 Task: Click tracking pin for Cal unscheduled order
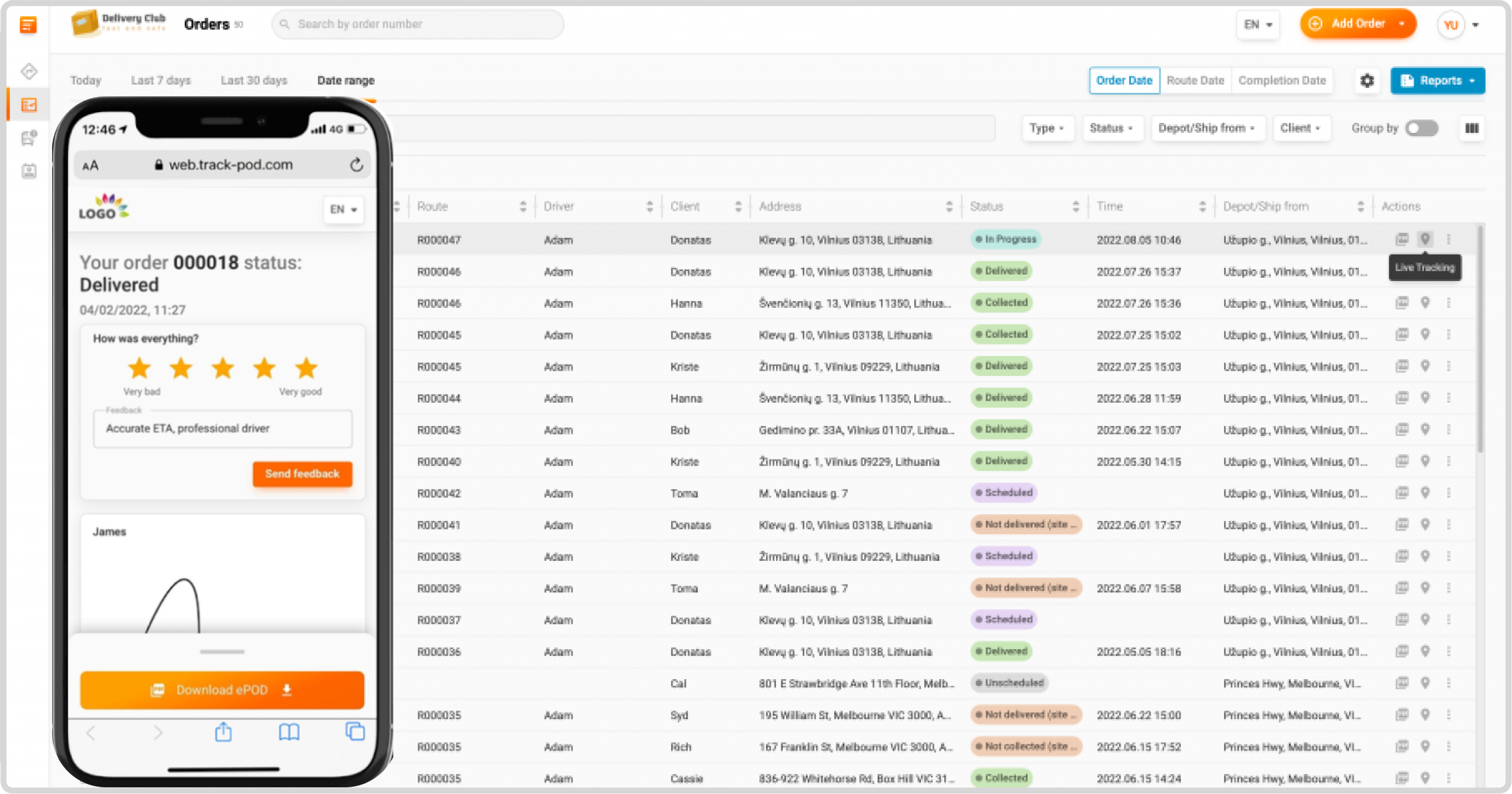tap(1425, 682)
